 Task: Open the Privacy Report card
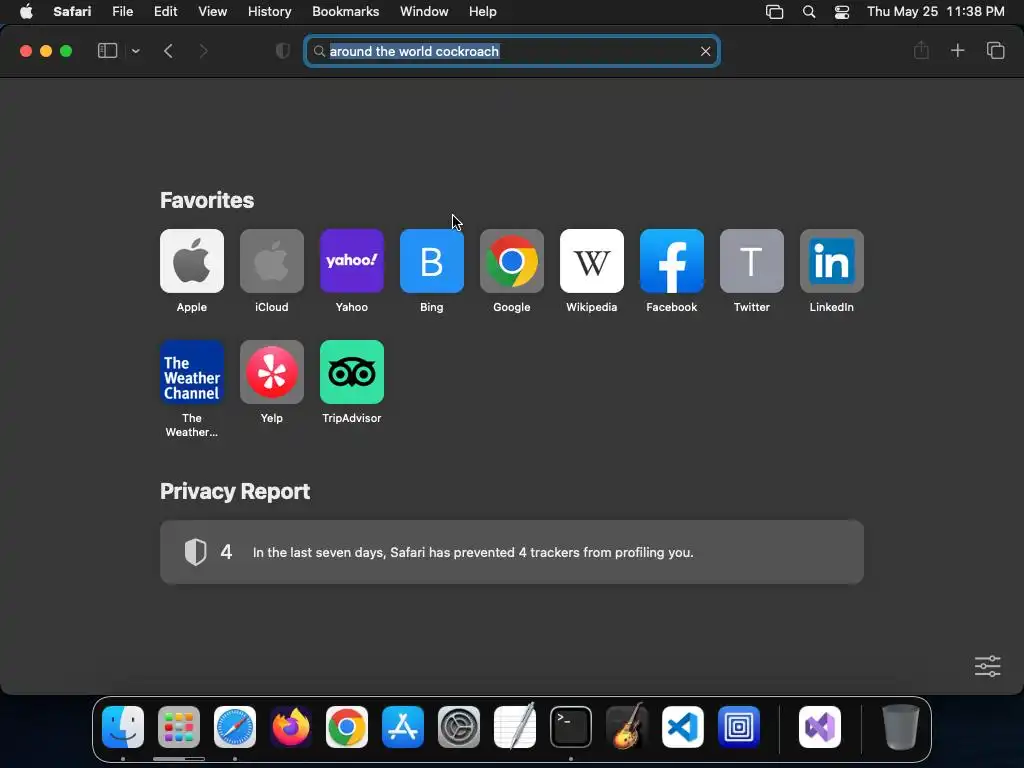click(x=511, y=552)
